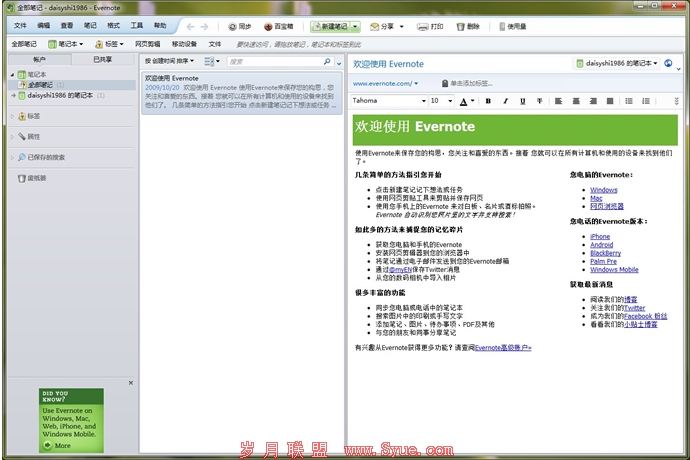This screenshot has width=690, height=460.
Task: Open the list view options dropdown
Action: pyautogui.click(x=212, y=61)
